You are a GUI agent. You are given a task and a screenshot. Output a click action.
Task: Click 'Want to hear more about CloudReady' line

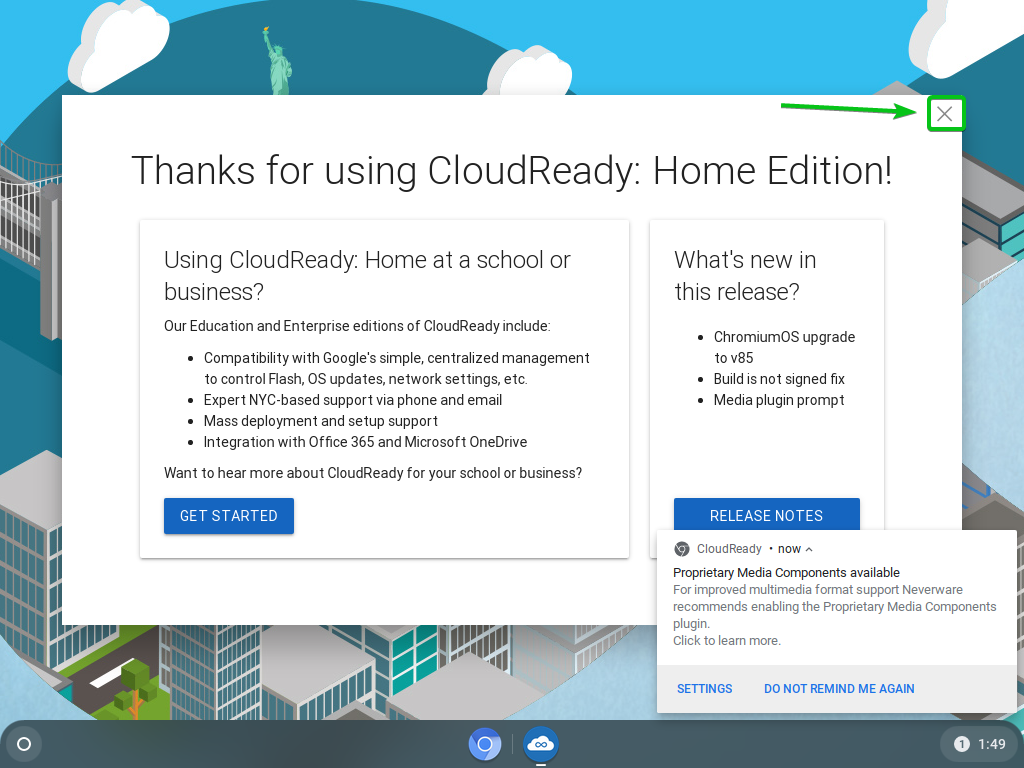[373, 473]
